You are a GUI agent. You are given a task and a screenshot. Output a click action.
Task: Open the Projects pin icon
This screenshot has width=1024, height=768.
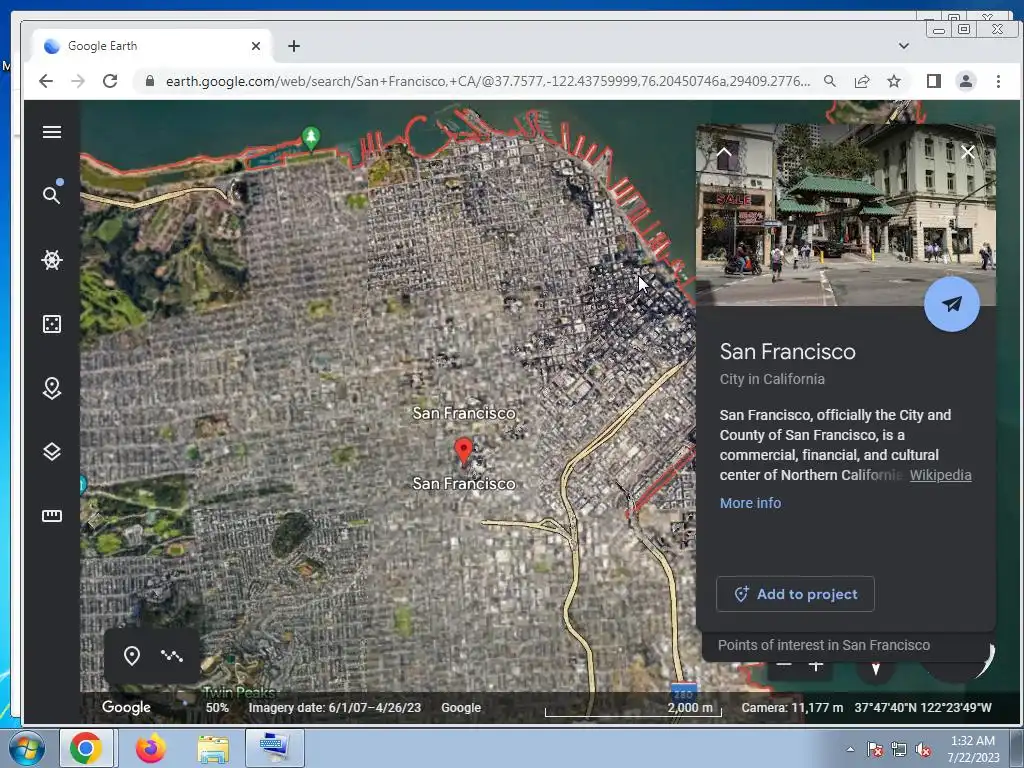(x=52, y=388)
